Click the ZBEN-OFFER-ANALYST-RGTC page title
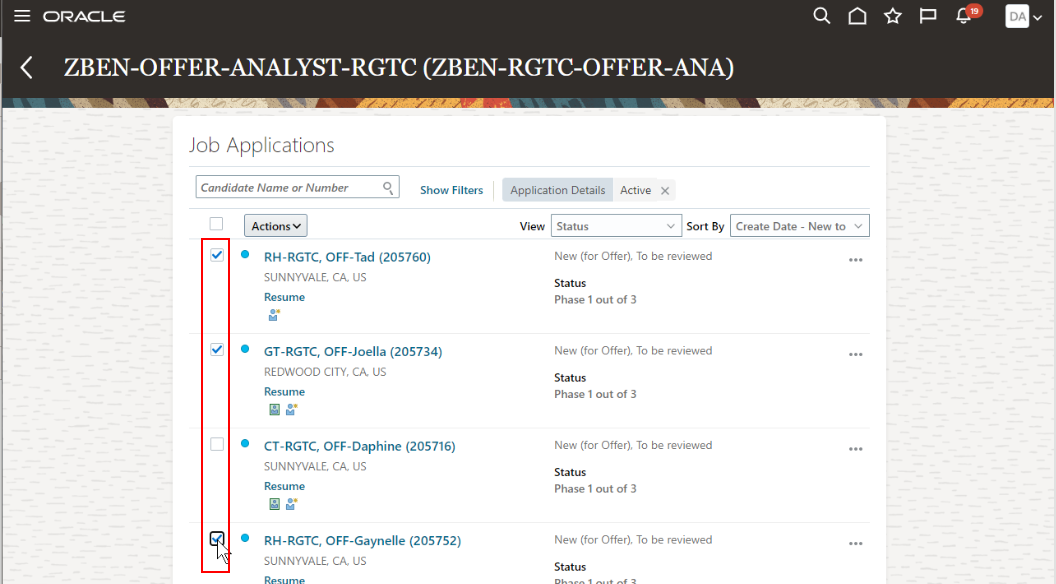 [x=399, y=67]
